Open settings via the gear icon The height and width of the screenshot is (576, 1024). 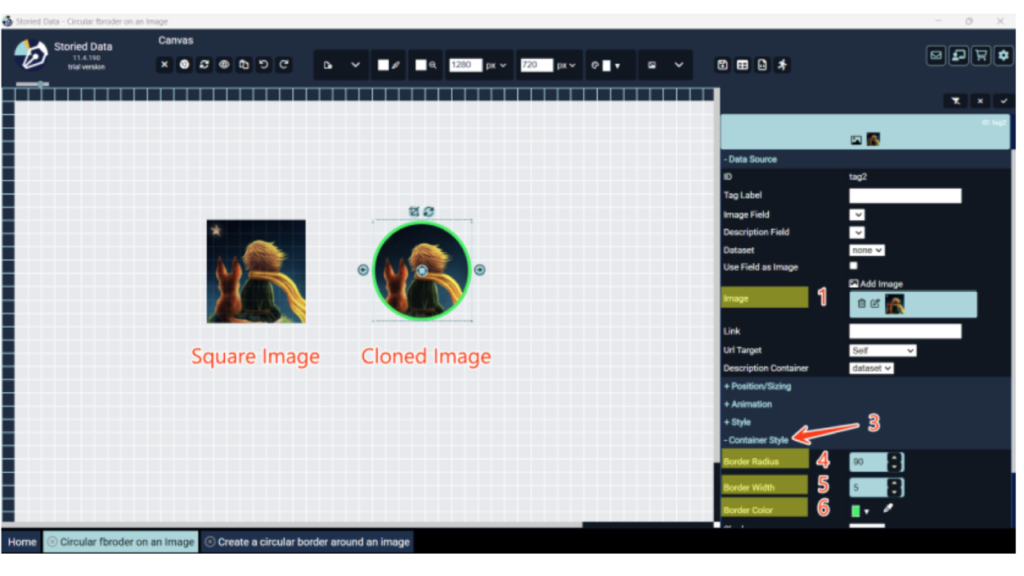click(1003, 56)
